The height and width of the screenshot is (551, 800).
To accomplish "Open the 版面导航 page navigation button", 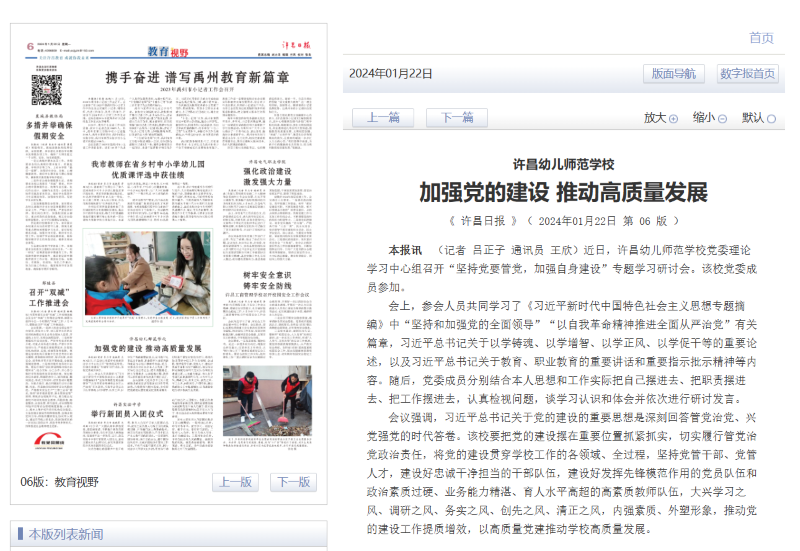I will [673, 74].
